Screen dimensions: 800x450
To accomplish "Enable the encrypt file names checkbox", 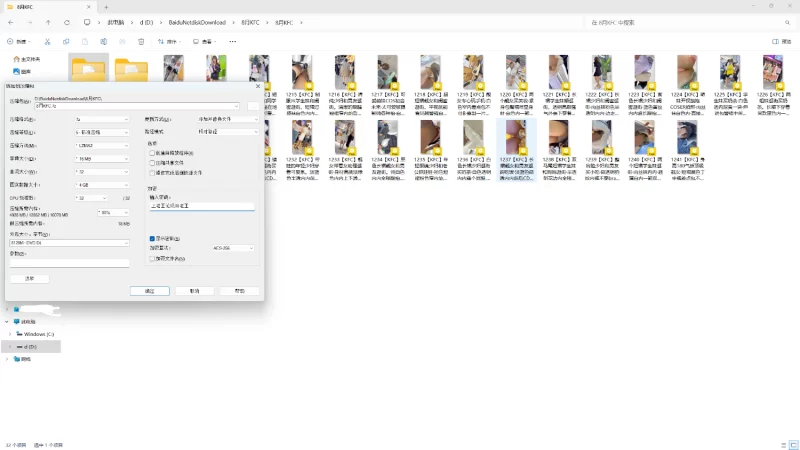I will (152, 259).
